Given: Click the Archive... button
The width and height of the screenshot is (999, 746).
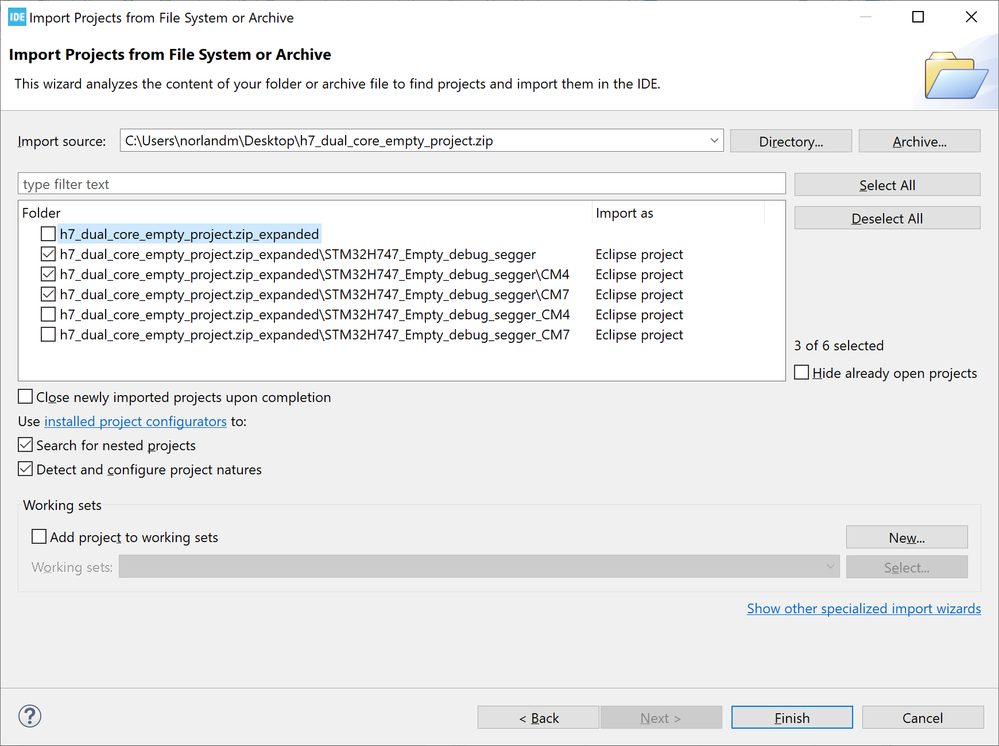Looking at the screenshot, I should (919, 141).
